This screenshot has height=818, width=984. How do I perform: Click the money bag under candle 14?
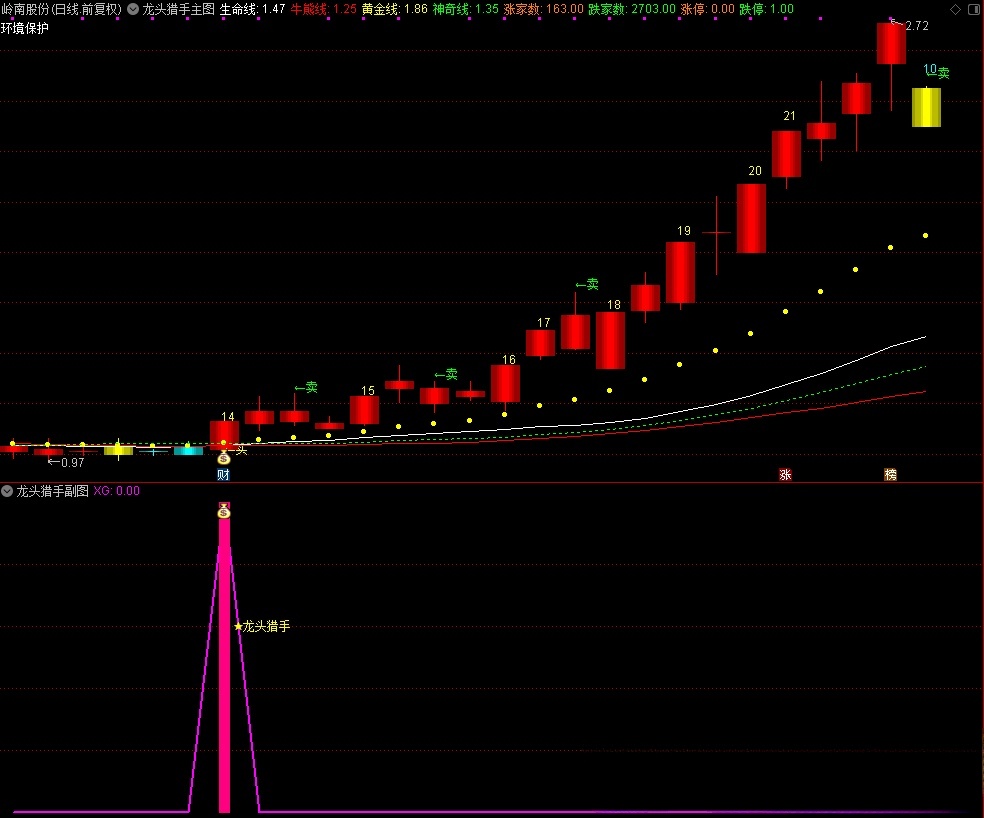click(x=224, y=457)
